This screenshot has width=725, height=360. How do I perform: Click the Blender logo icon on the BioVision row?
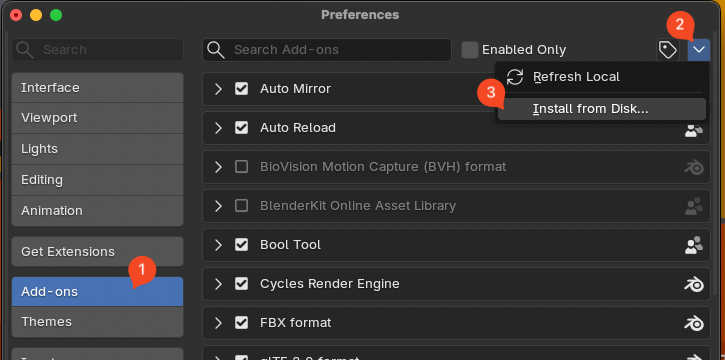[x=694, y=167]
